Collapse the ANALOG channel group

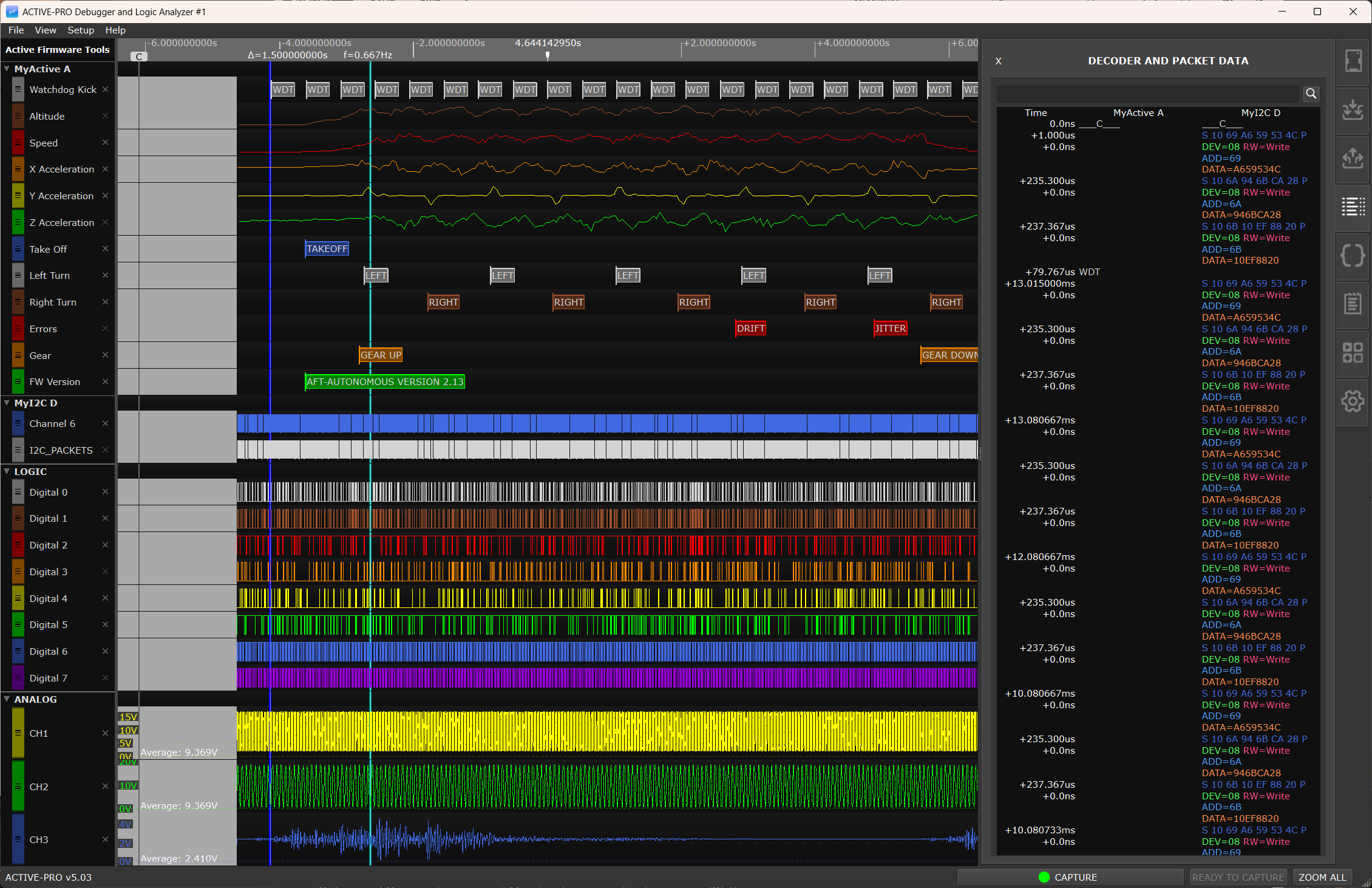[x=7, y=699]
